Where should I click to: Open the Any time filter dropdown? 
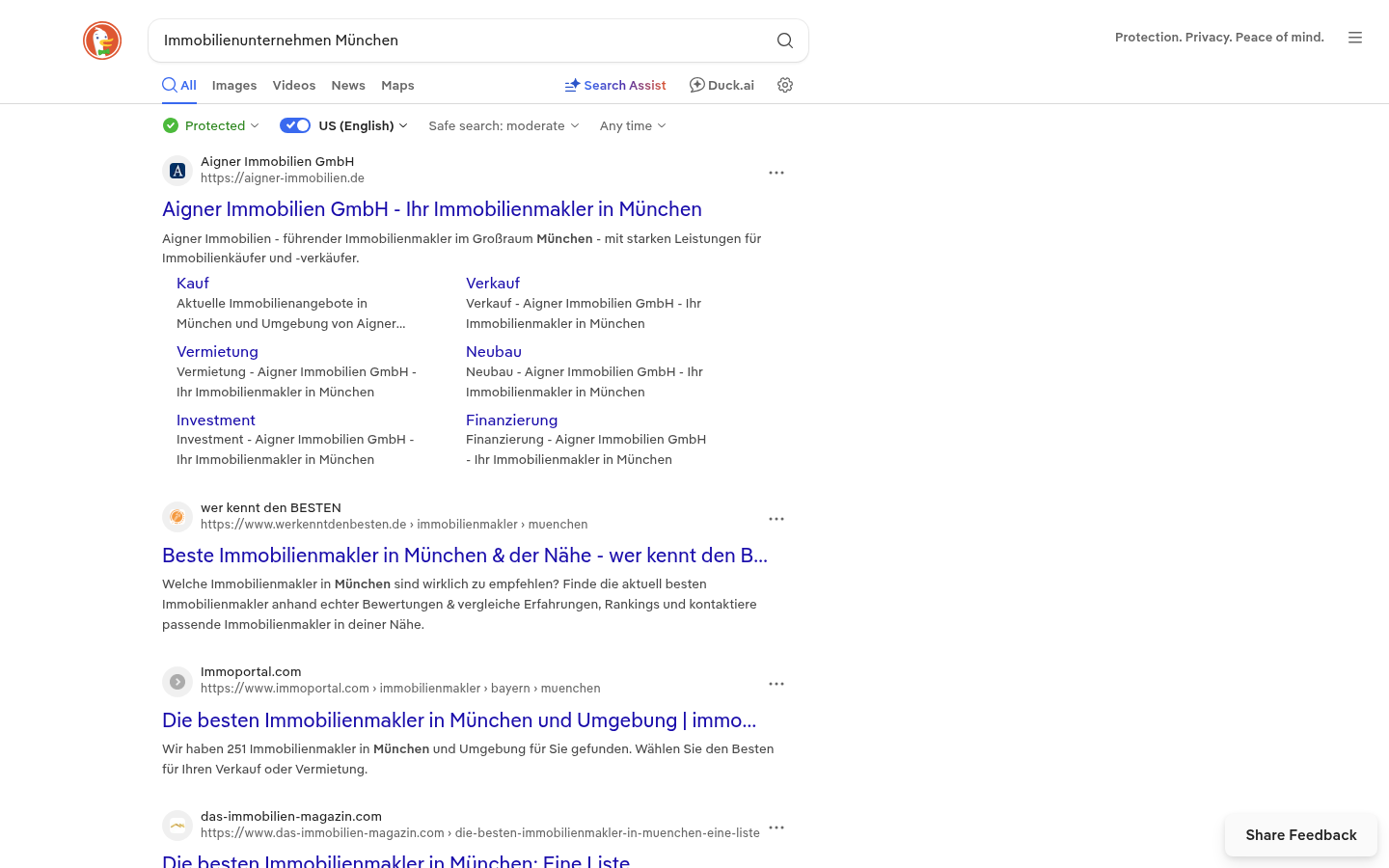point(633,125)
